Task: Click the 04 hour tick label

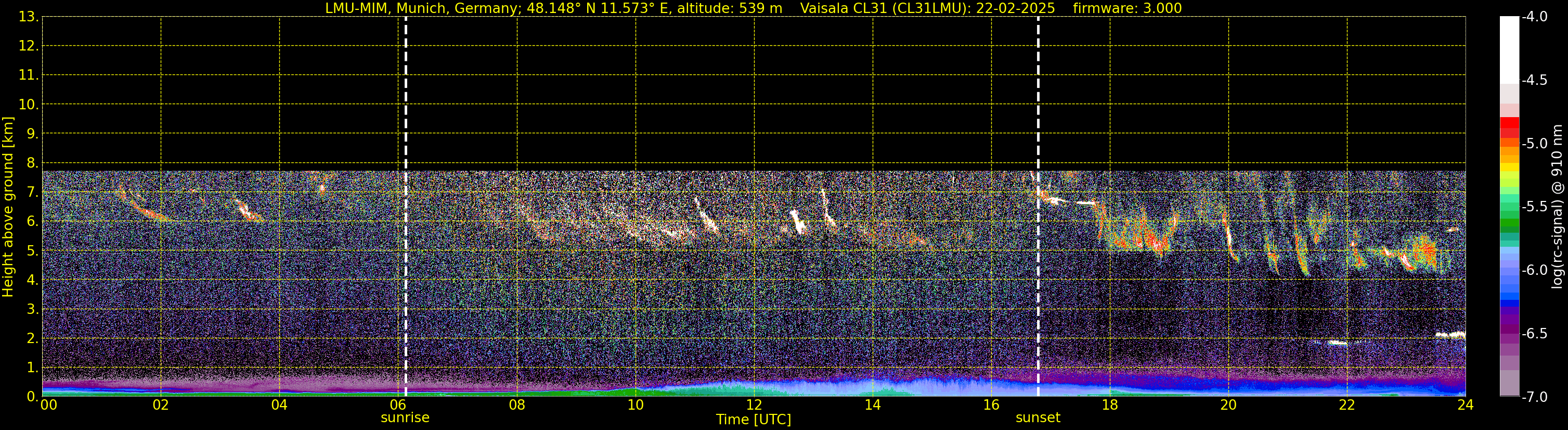Action: (x=279, y=406)
